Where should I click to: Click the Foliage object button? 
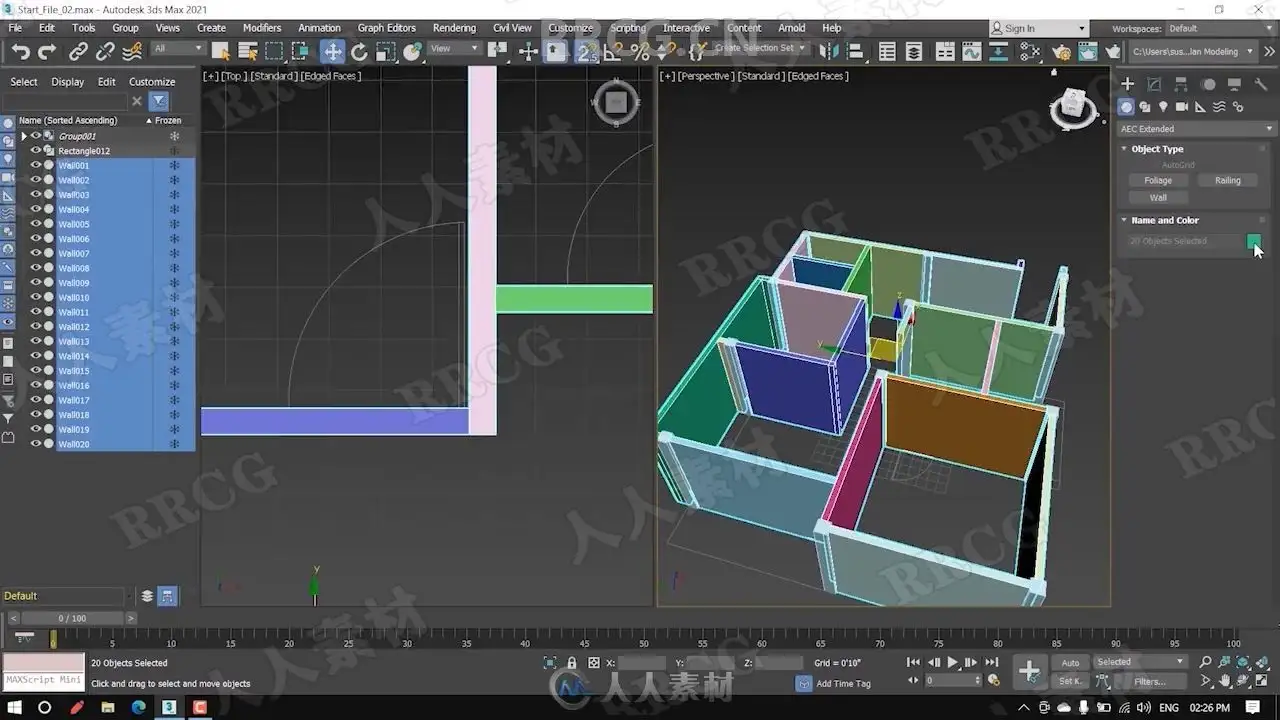(1158, 181)
